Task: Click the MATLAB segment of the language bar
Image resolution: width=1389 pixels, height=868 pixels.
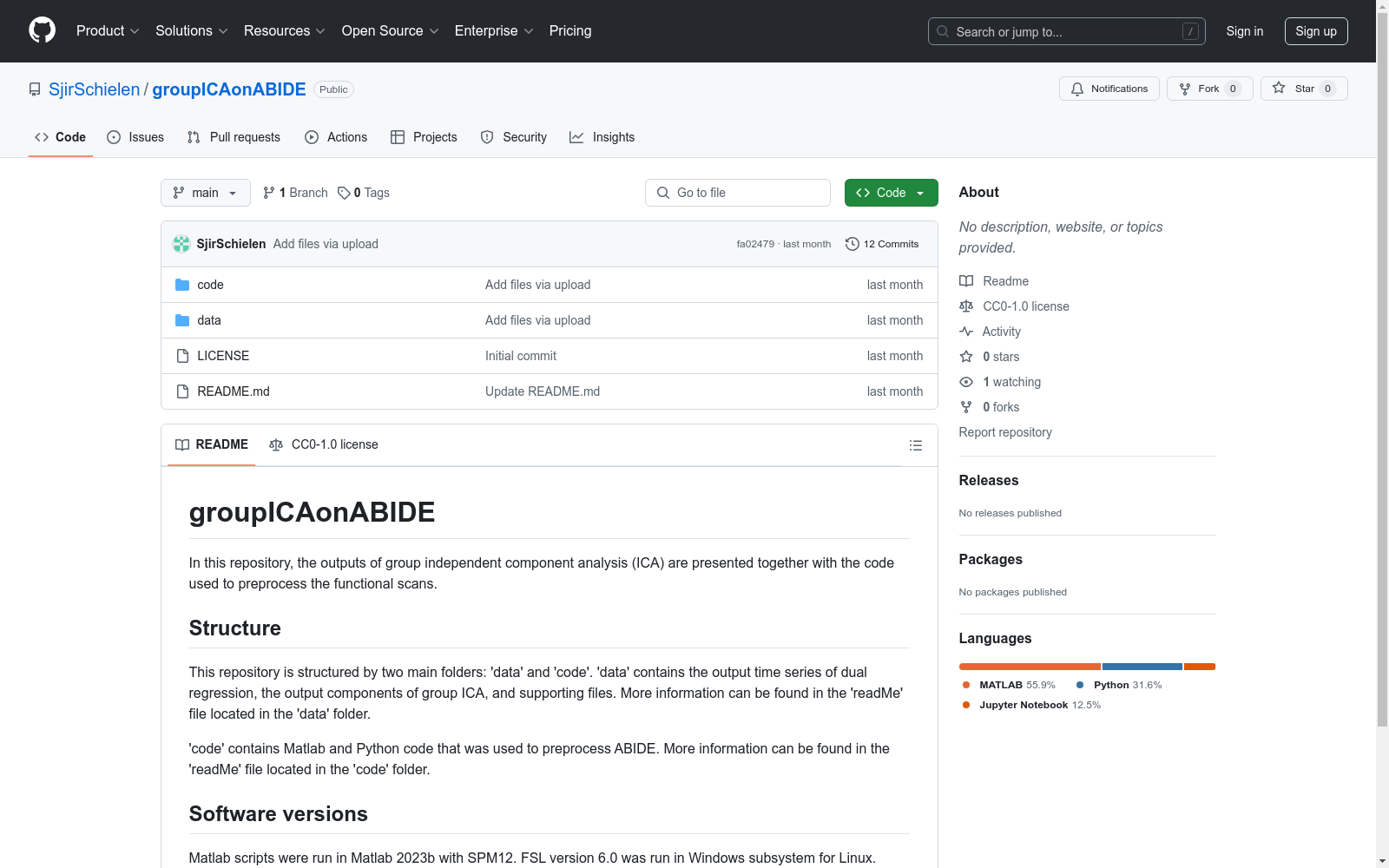Action: (x=1030, y=667)
